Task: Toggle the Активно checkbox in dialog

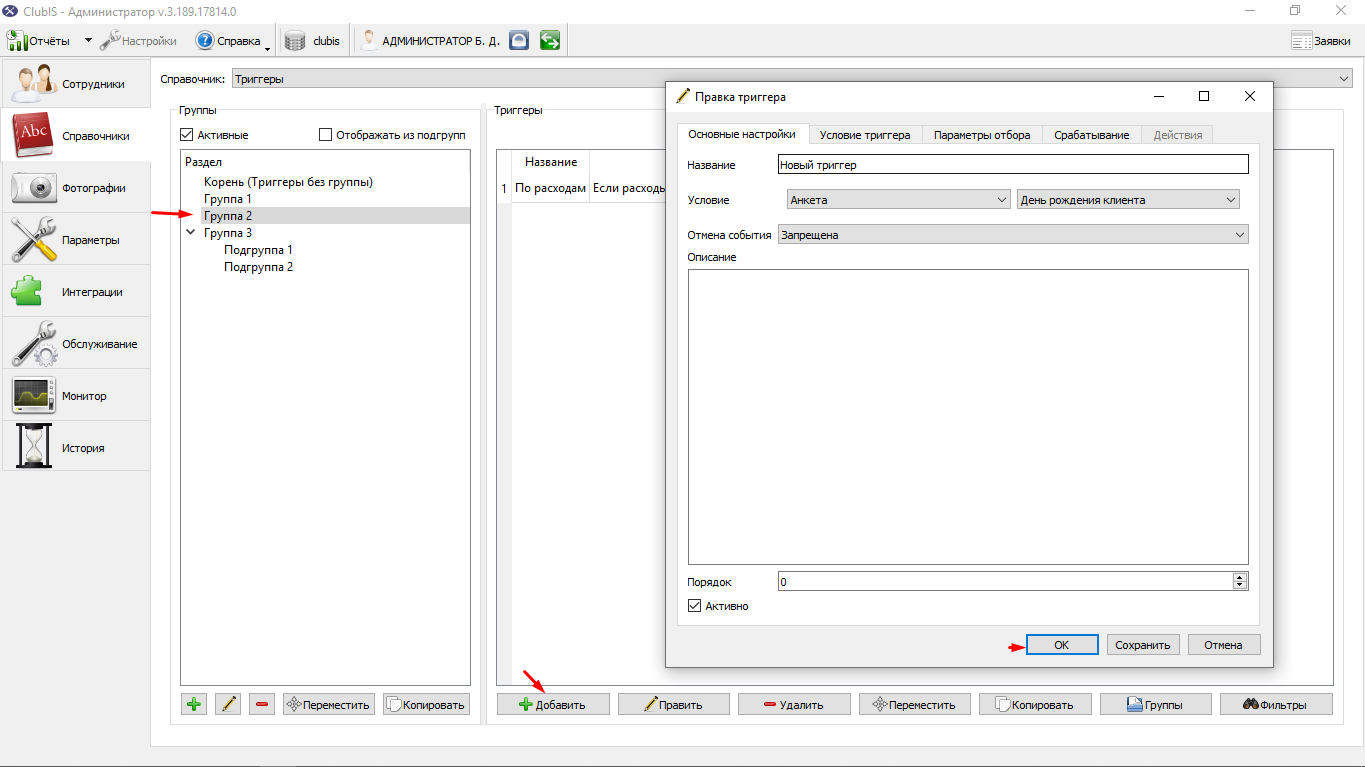Action: coord(695,606)
